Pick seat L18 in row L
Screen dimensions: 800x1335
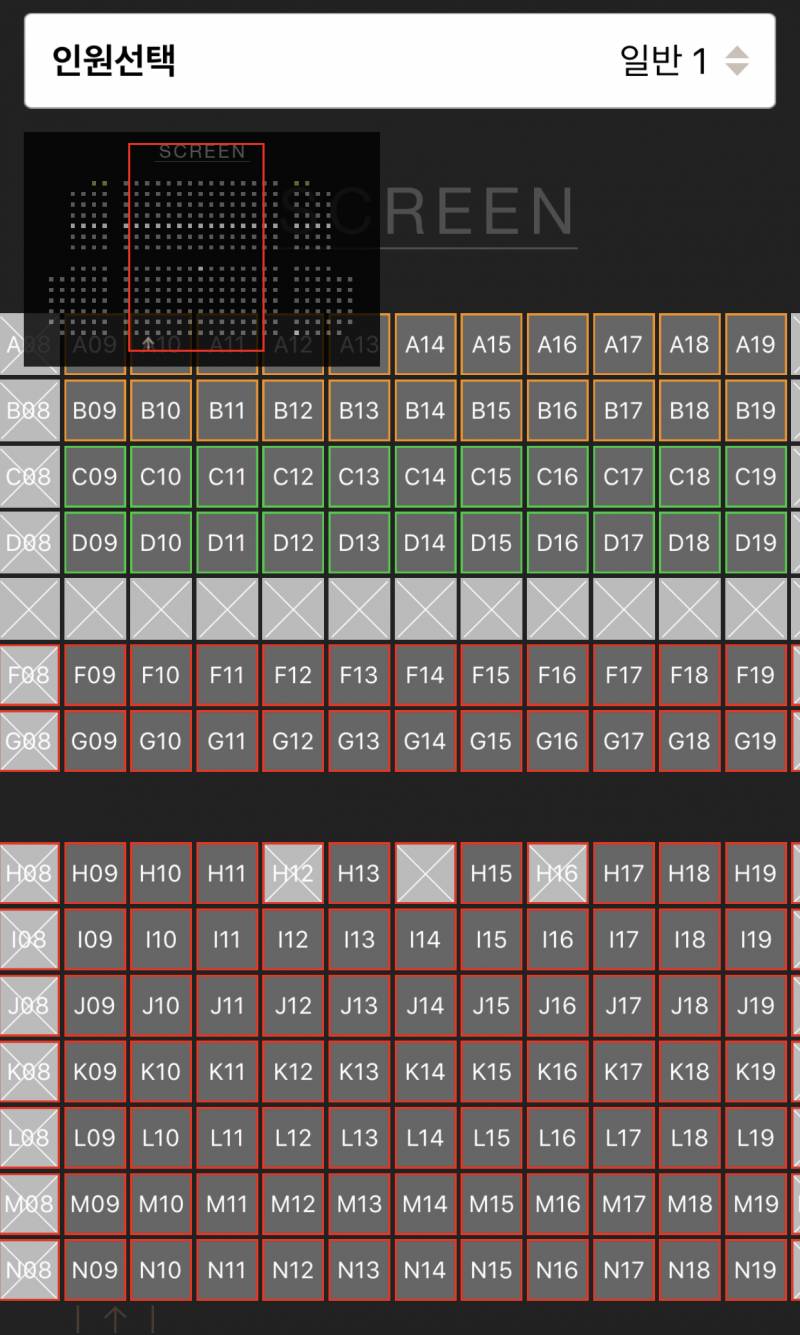pyautogui.click(x=689, y=1137)
